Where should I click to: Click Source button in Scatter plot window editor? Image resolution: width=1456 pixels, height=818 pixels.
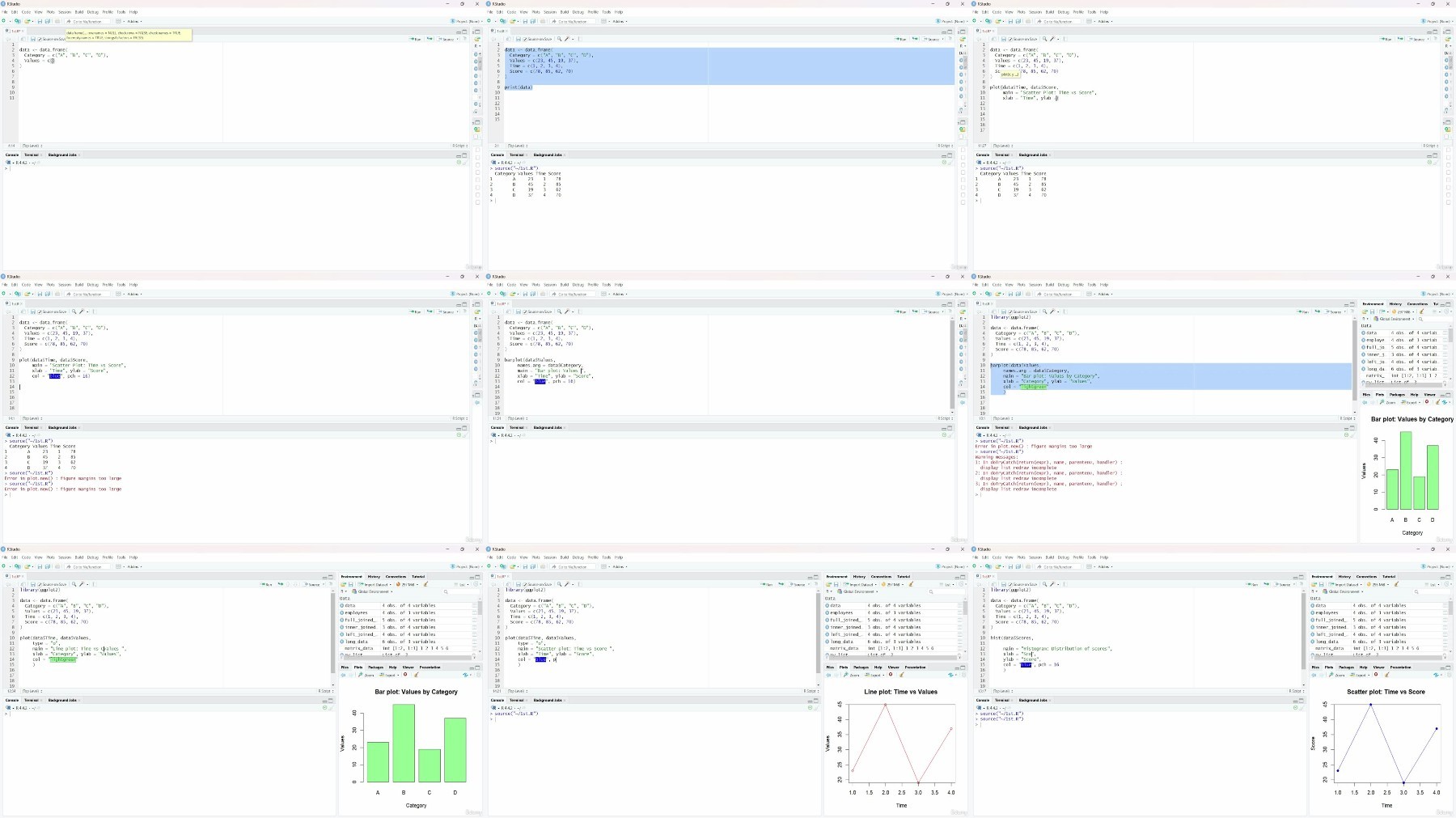tap(1284, 584)
